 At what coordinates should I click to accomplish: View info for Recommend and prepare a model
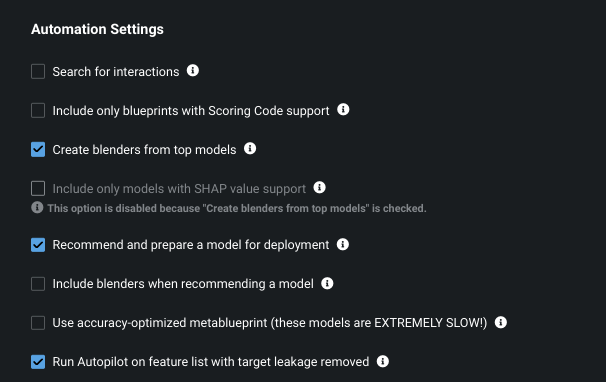[343, 244]
